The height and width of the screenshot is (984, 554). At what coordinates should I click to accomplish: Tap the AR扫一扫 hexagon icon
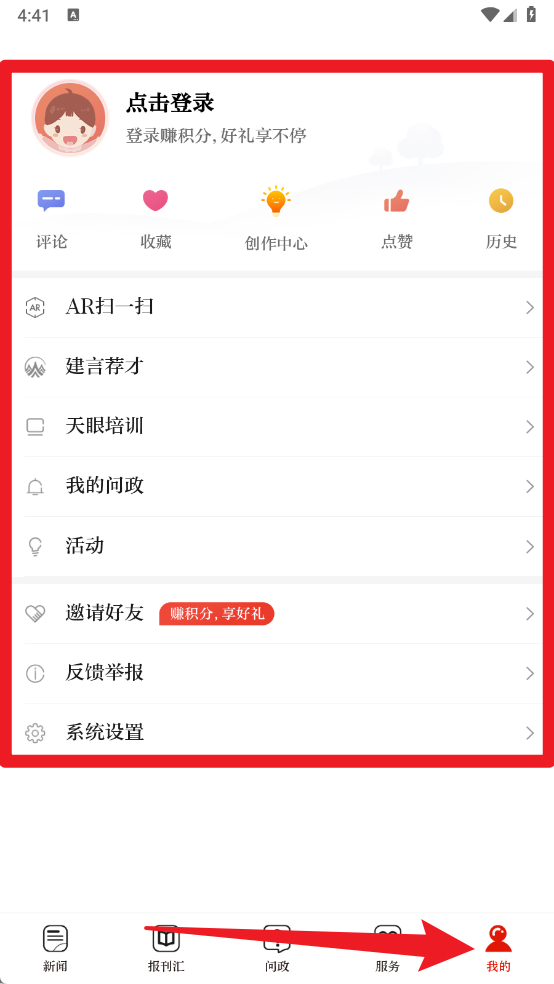point(35,308)
